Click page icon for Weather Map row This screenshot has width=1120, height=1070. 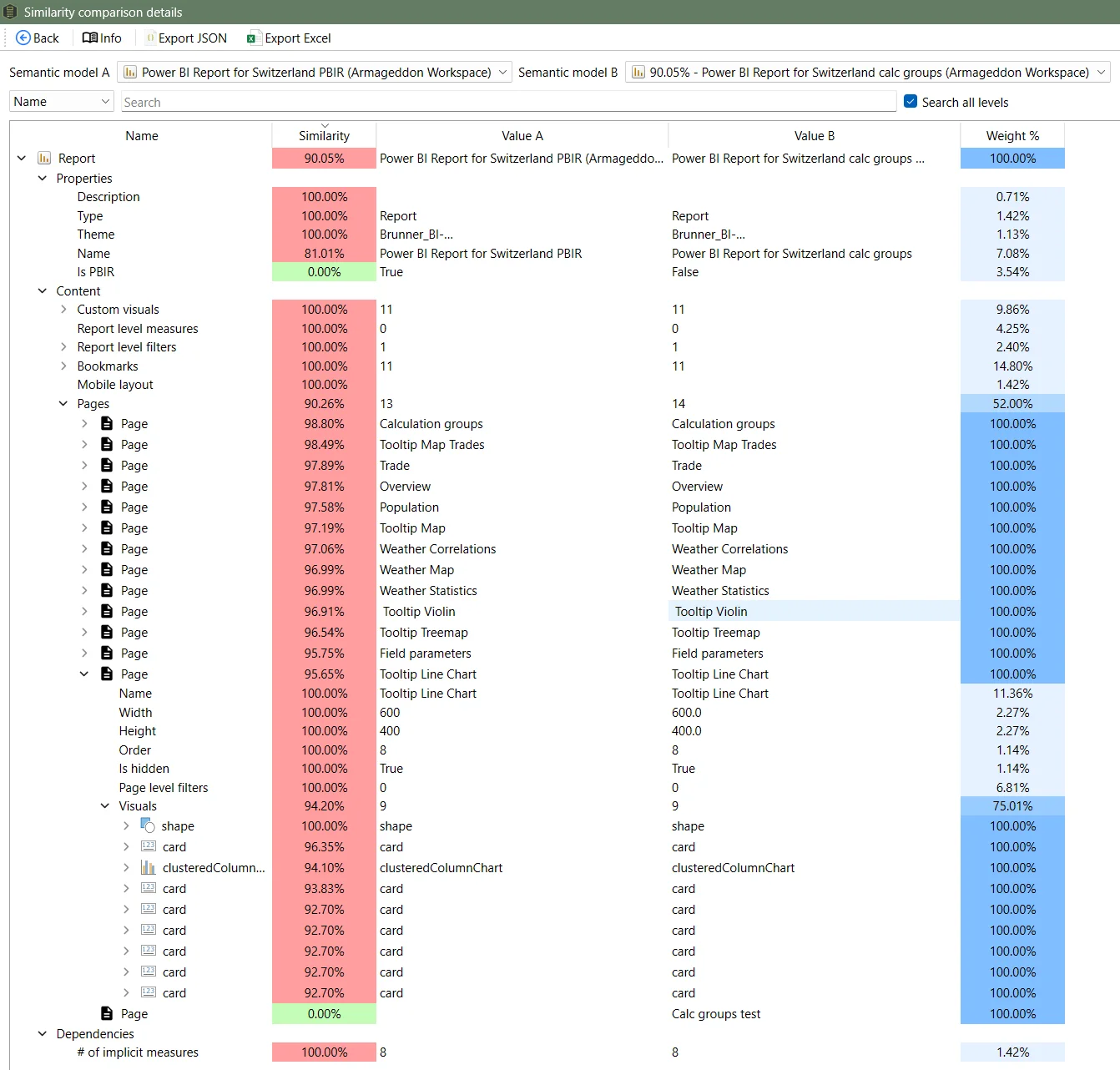pos(107,569)
